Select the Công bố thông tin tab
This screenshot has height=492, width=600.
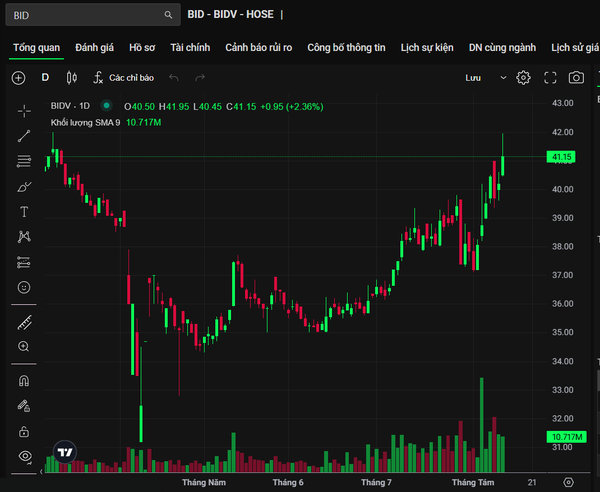346,47
